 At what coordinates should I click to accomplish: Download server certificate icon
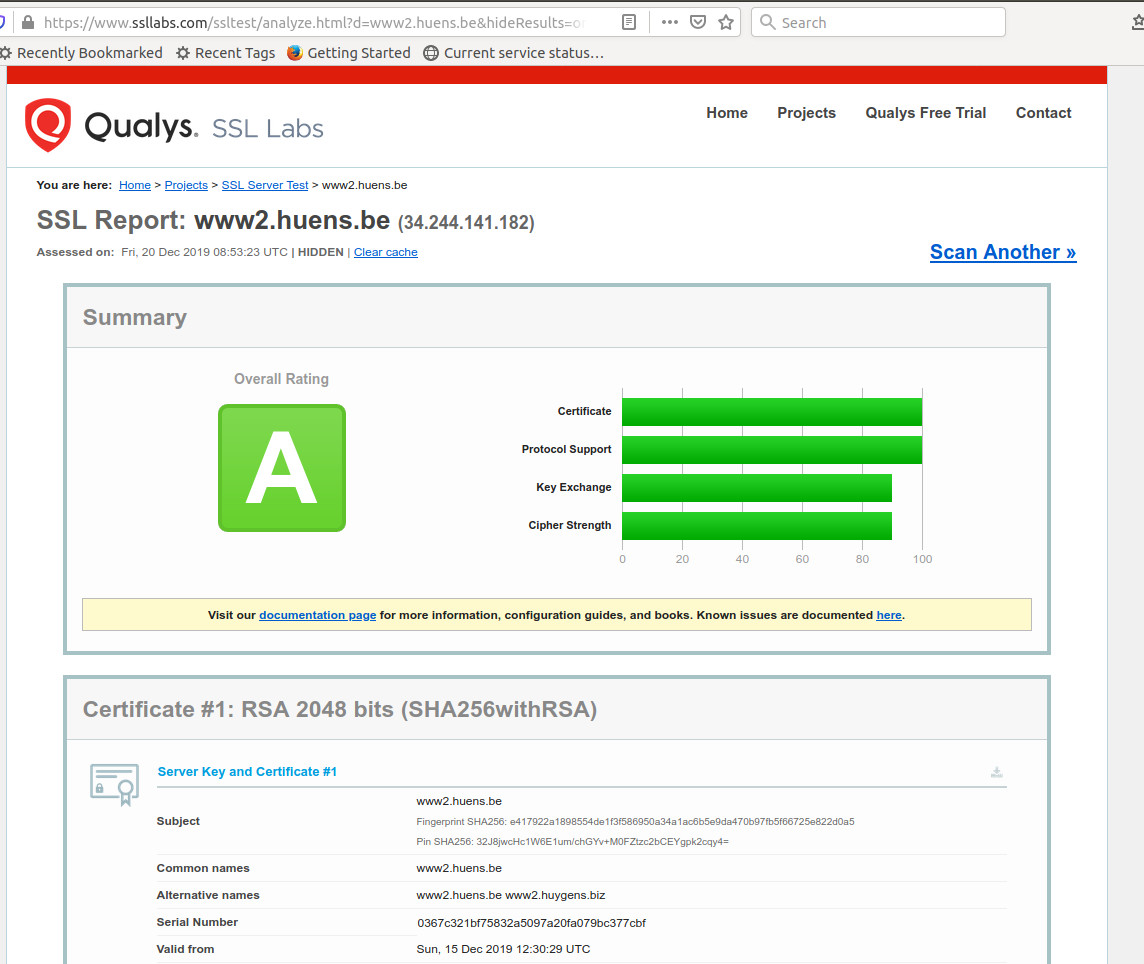(x=997, y=772)
